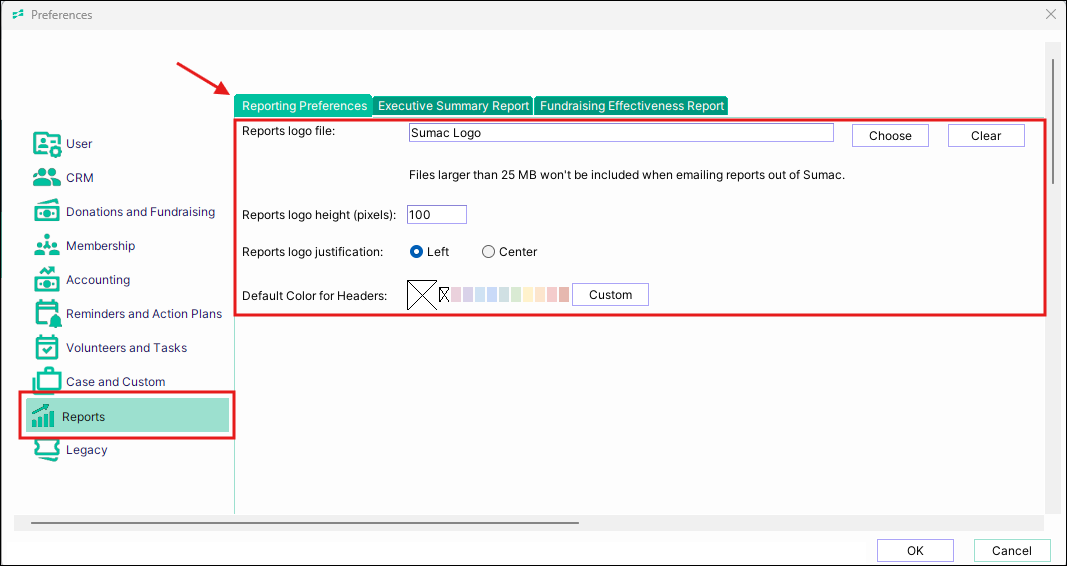This screenshot has width=1067, height=566.
Task: Set logo justification to Center
Action: tap(488, 252)
